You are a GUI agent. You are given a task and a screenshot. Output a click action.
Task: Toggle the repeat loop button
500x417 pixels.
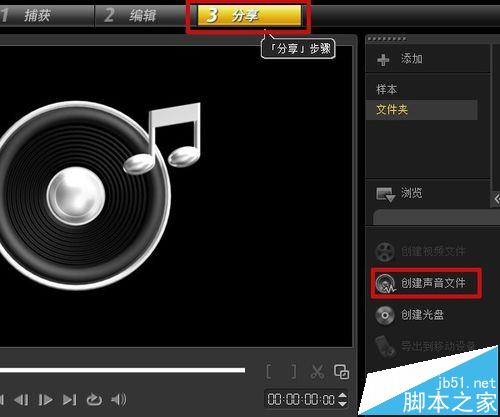click(x=94, y=399)
